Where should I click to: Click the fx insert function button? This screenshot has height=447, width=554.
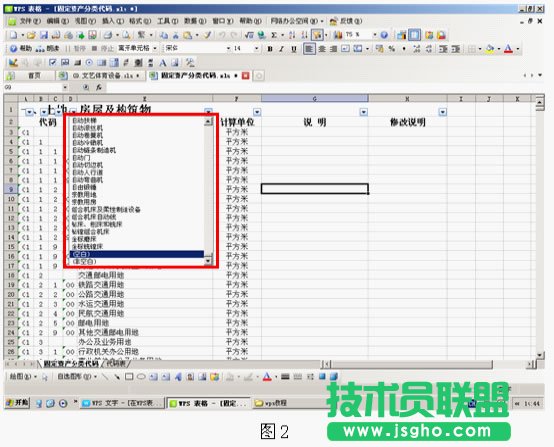(99, 87)
